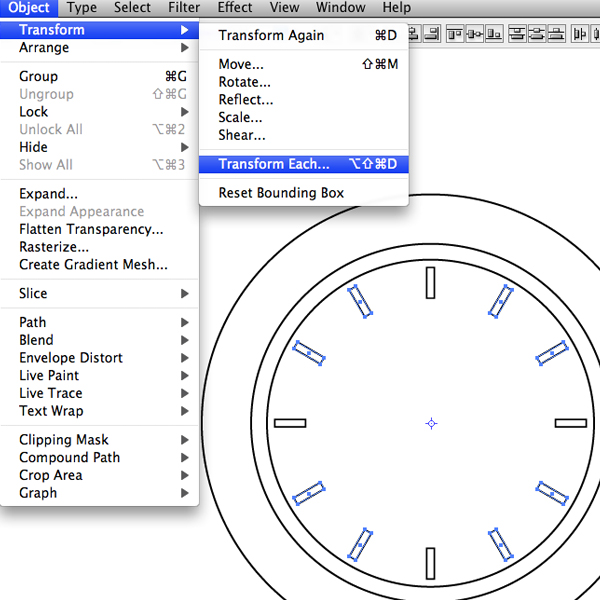The width and height of the screenshot is (600, 600).
Task: Choose Flatten Transparency...
Action: point(99,229)
